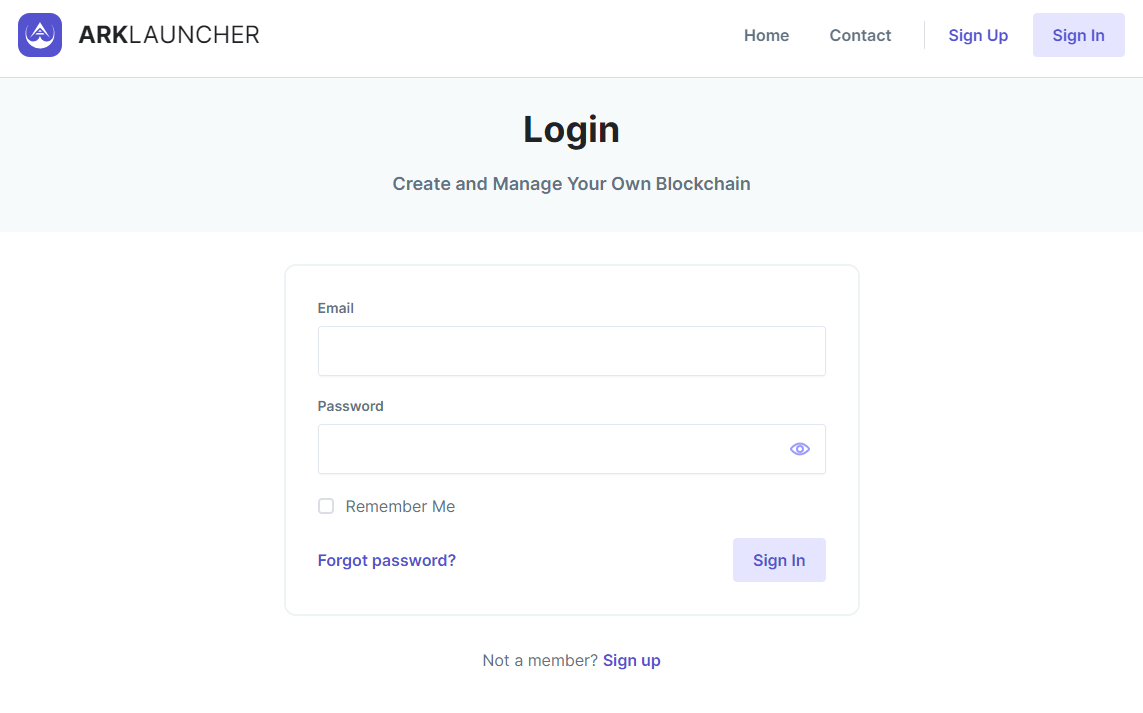The height and width of the screenshot is (713, 1143).
Task: Click the "Create and Manage Your Own Blockchain" subtitle
Action: (571, 184)
